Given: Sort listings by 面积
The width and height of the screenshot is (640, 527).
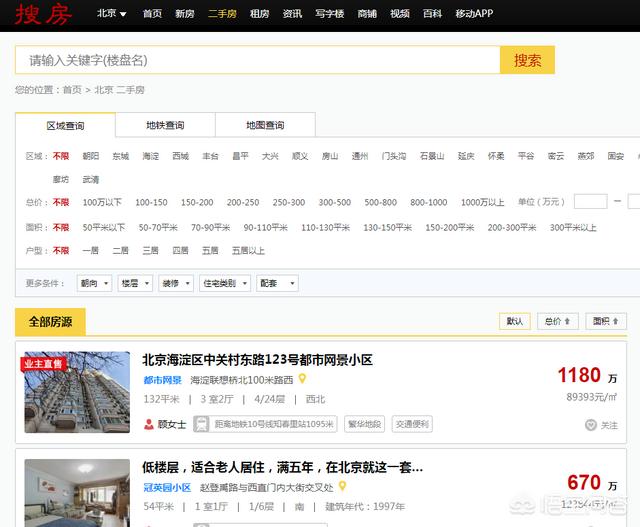Looking at the screenshot, I should click(606, 321).
